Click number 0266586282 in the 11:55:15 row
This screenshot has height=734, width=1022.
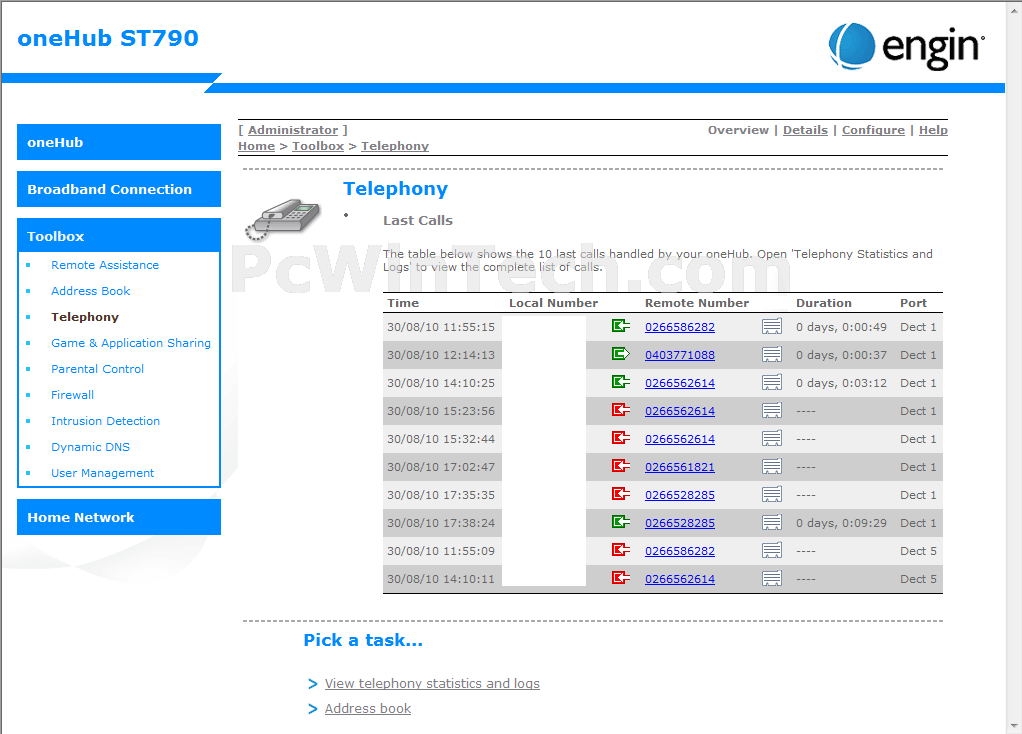680,327
